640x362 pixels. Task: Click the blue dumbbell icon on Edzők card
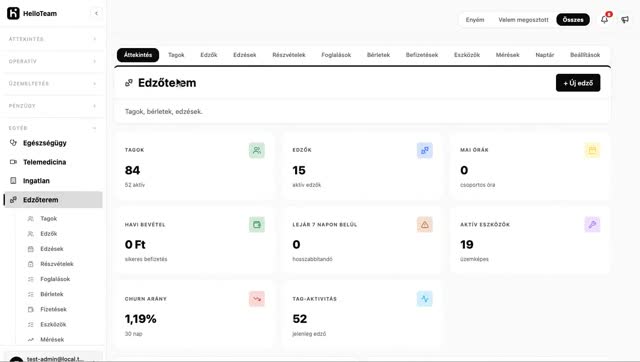point(424,150)
